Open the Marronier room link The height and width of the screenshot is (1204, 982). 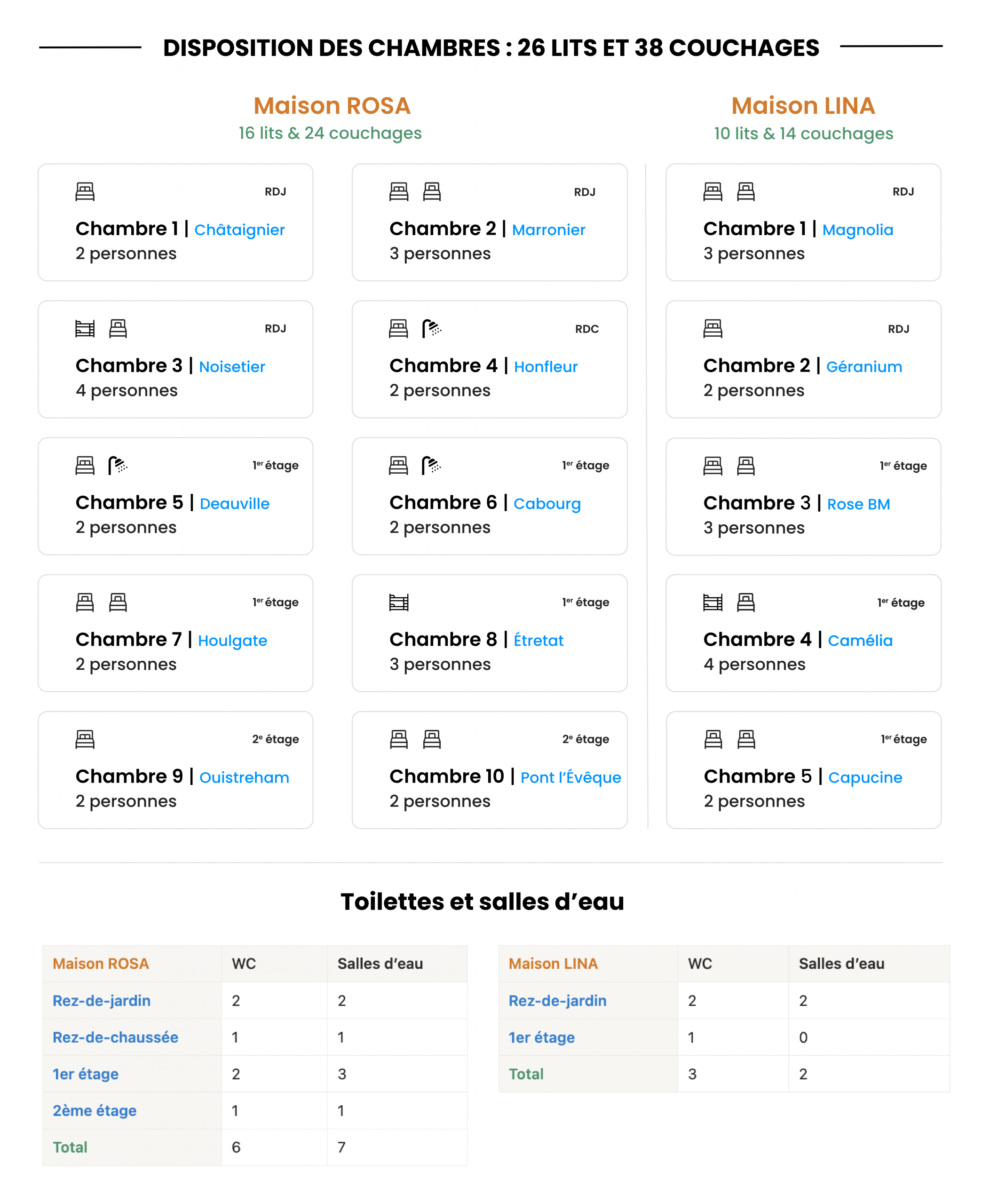point(548,230)
